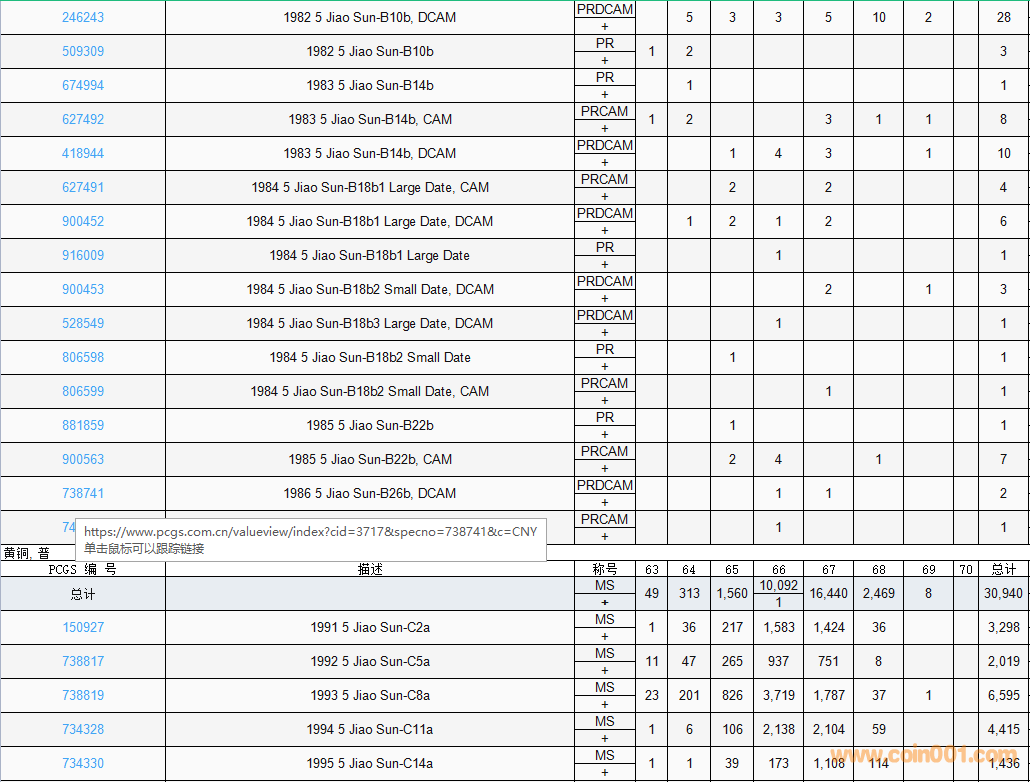Open the 150927 link for 1991

[x=83, y=627]
